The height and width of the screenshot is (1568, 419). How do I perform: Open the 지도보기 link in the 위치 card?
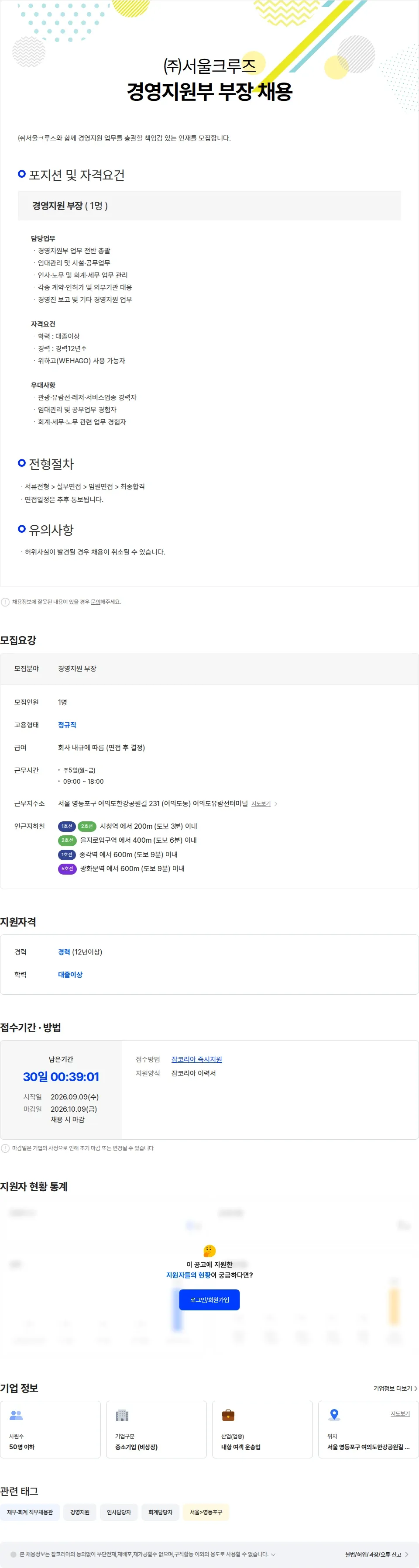tap(399, 1413)
